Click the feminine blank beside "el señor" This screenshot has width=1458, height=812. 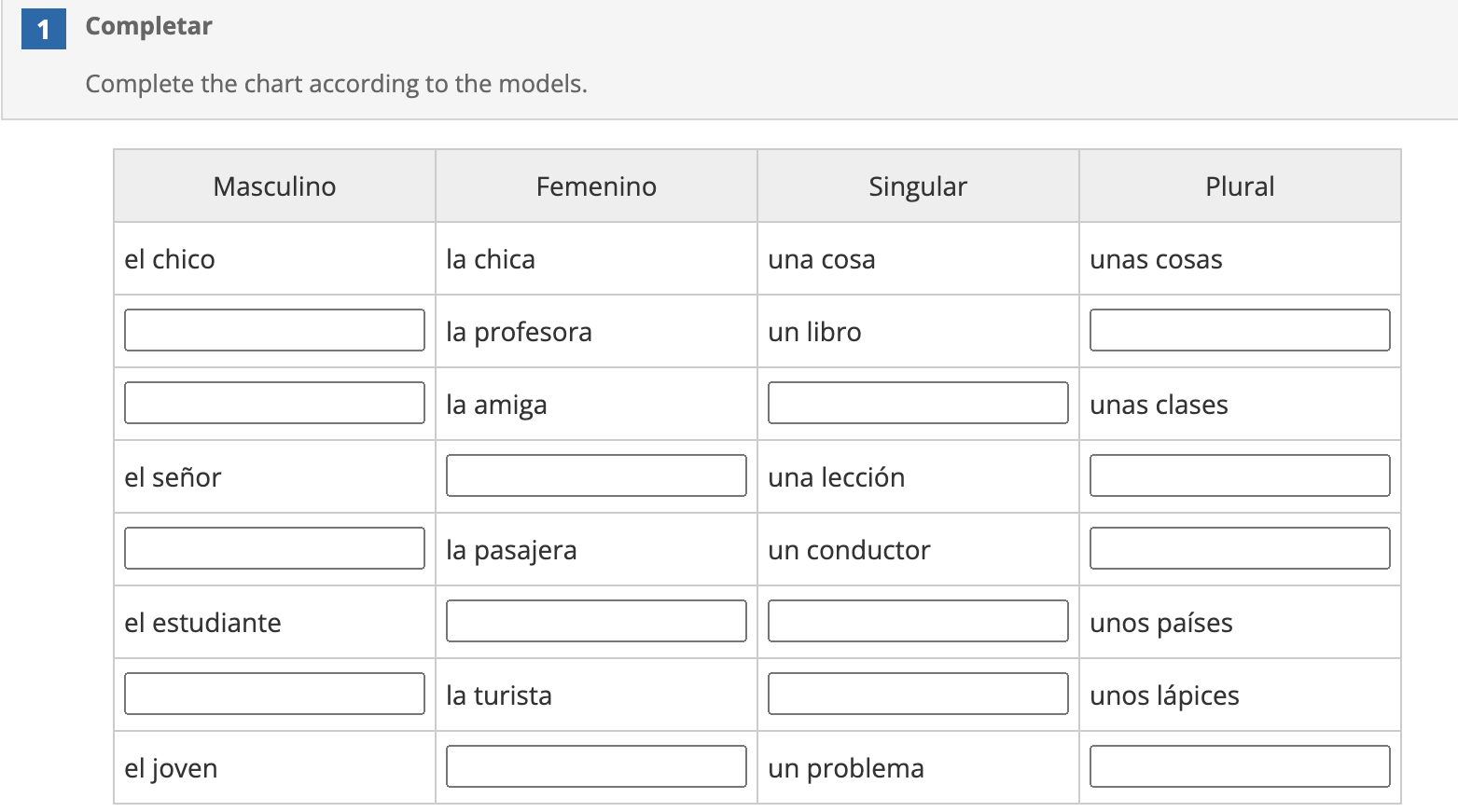pos(596,475)
